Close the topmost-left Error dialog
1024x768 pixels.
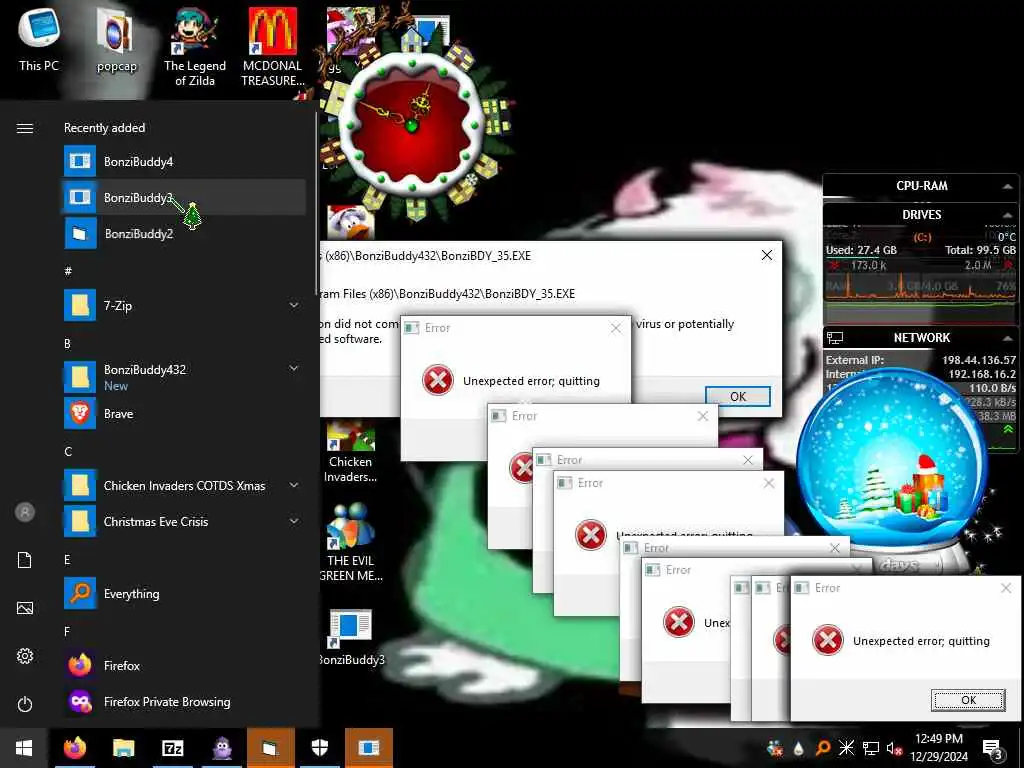[x=616, y=328]
